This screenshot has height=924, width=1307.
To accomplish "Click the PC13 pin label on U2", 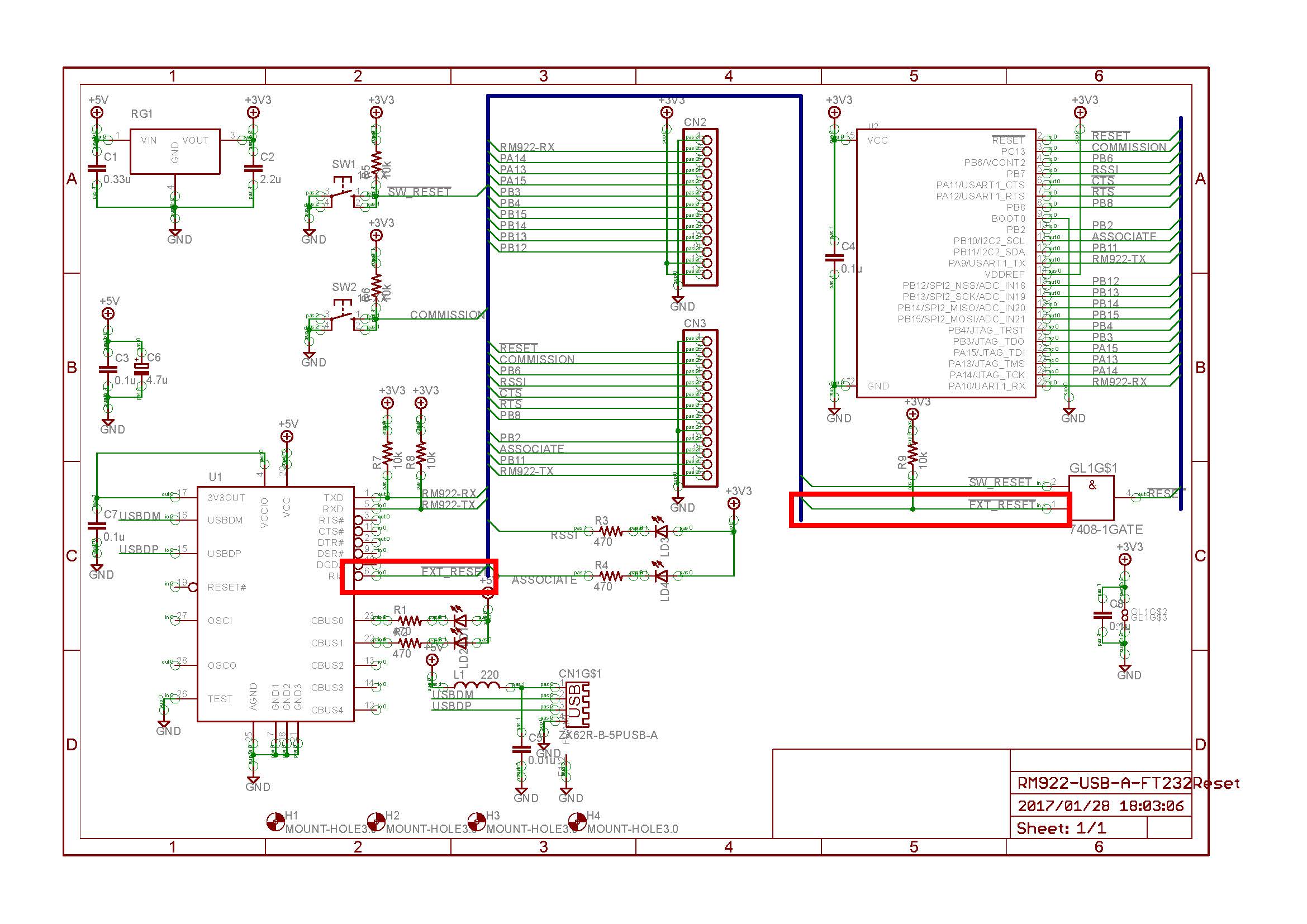I will click(1013, 151).
